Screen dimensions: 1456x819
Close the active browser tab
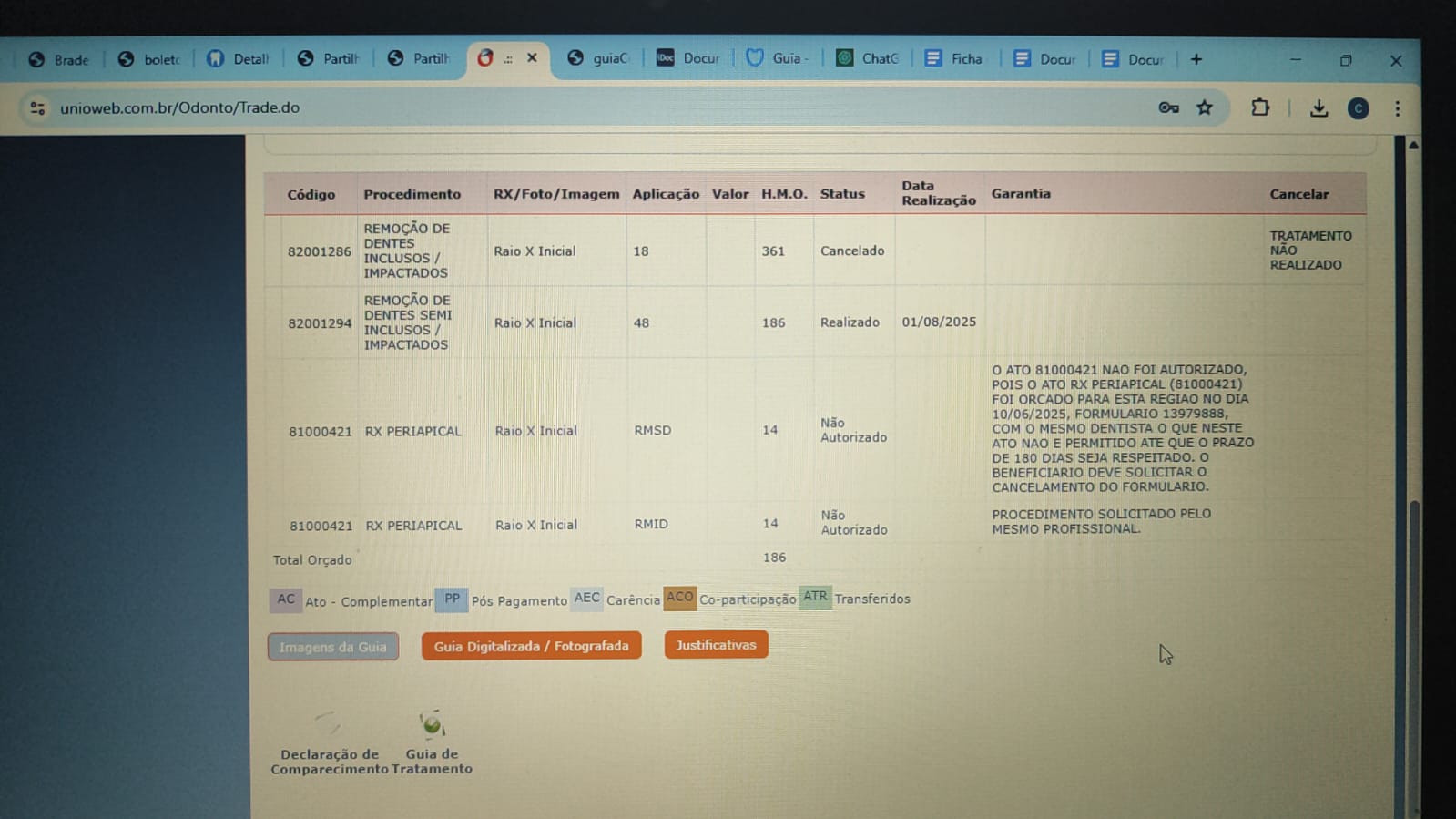click(532, 57)
